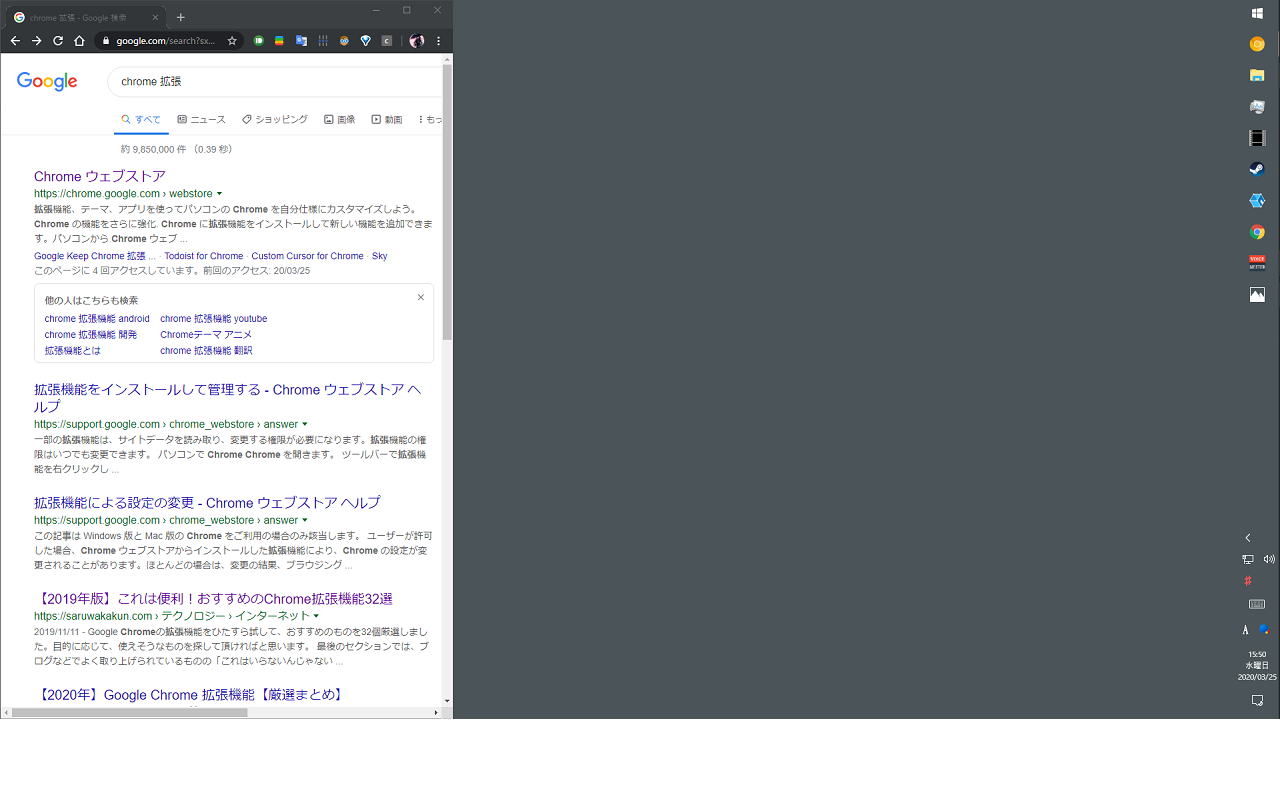Image resolution: width=1280 pixels, height=800 pixels.
Task: Open the volume speaker tray icon
Action: tap(1269, 559)
